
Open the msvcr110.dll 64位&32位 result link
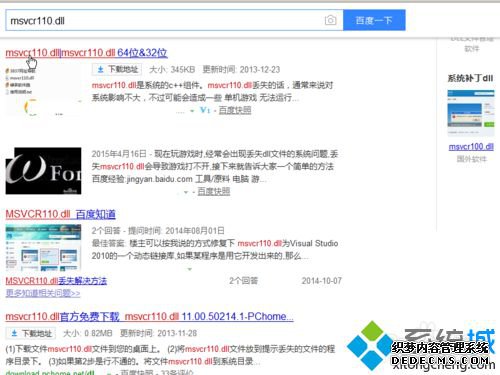(86, 53)
